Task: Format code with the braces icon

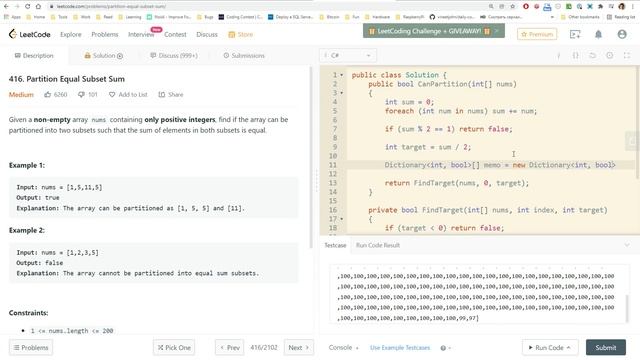Action: 576,56
